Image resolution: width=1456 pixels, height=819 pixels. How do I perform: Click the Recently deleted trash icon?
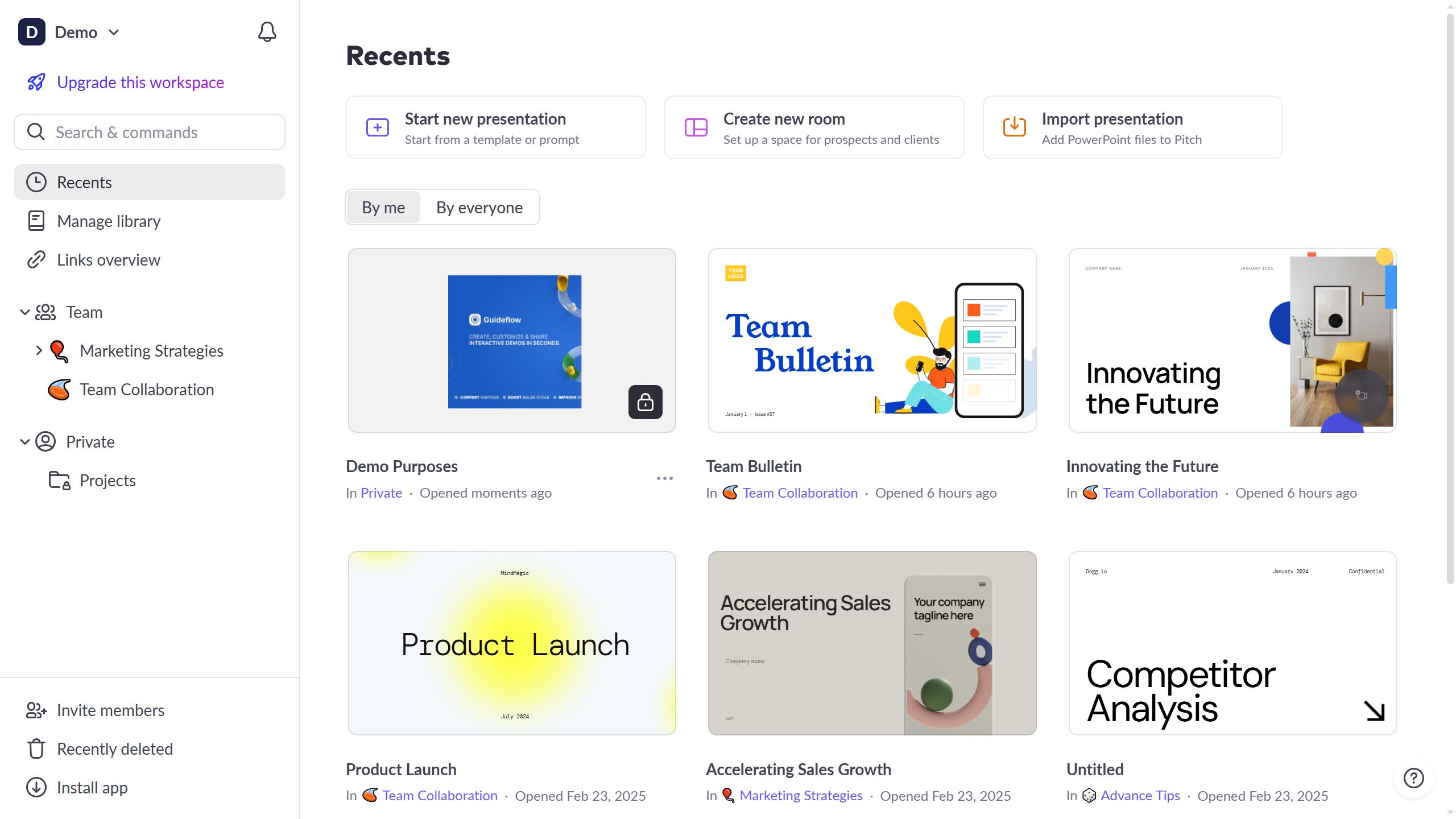36,749
